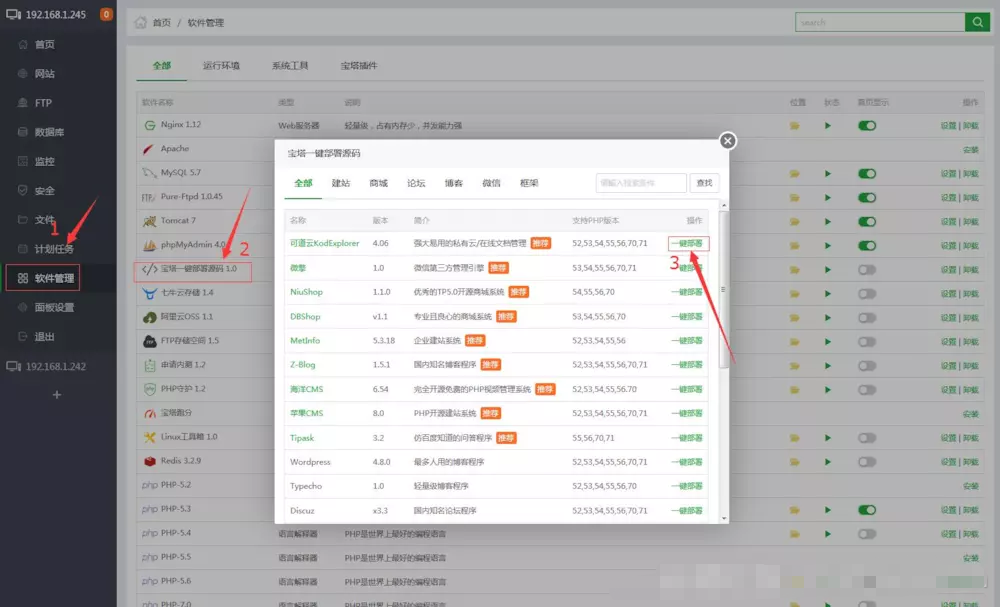Open folder location for MySQL row

tap(795, 173)
